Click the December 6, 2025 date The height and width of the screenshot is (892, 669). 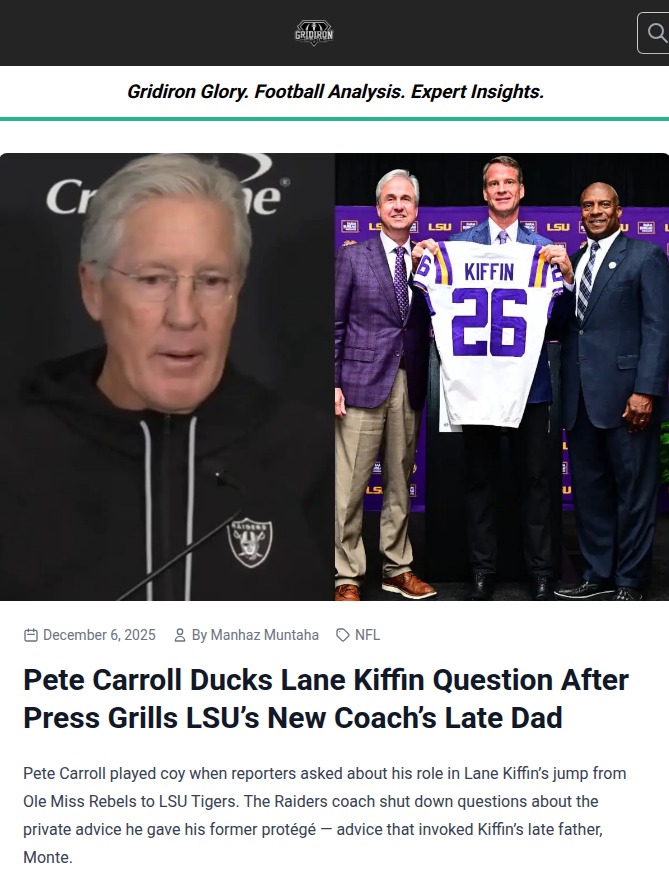coord(99,634)
